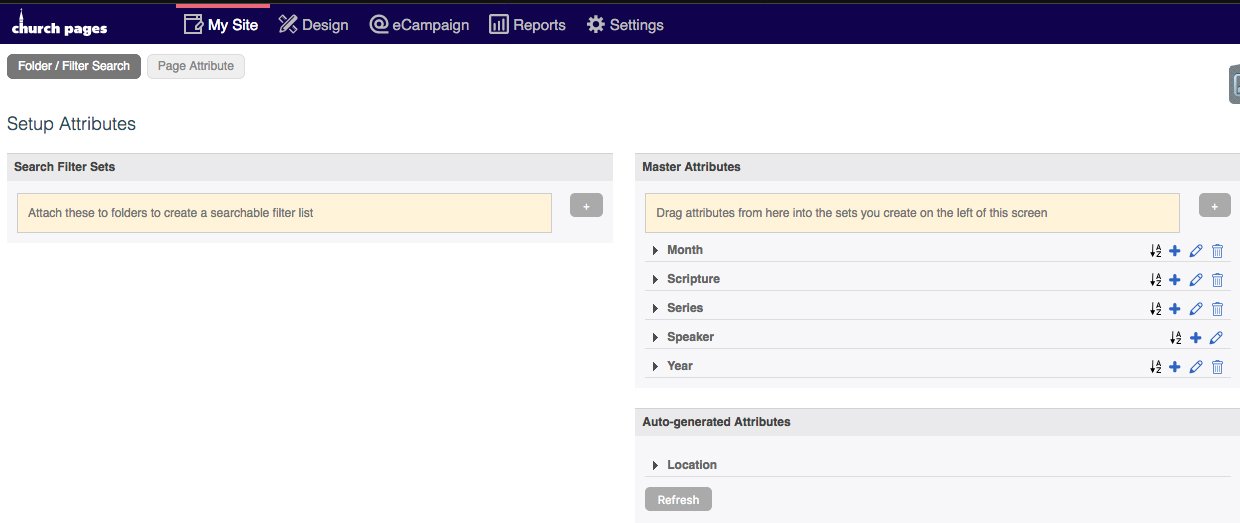Expand the Location auto-generated attribute
This screenshot has width=1240, height=523.
[x=655, y=466]
